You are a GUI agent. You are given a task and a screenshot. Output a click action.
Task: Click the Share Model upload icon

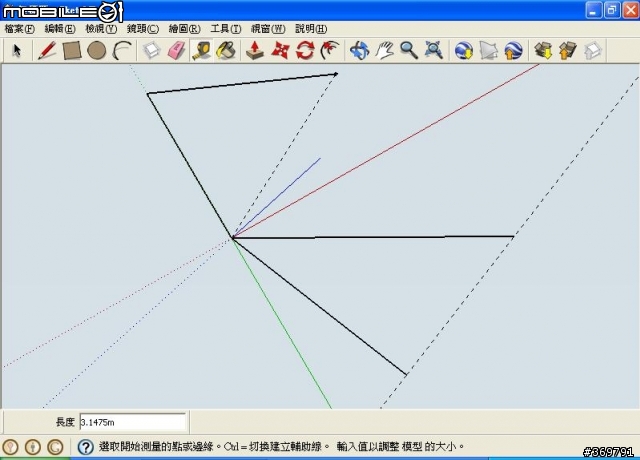click(568, 51)
